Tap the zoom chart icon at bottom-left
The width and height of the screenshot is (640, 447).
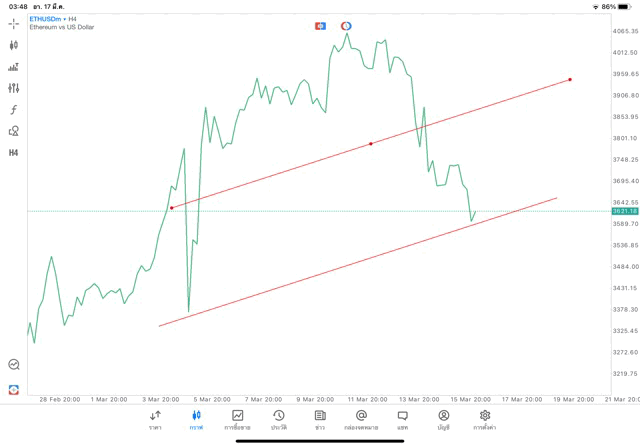(x=14, y=365)
